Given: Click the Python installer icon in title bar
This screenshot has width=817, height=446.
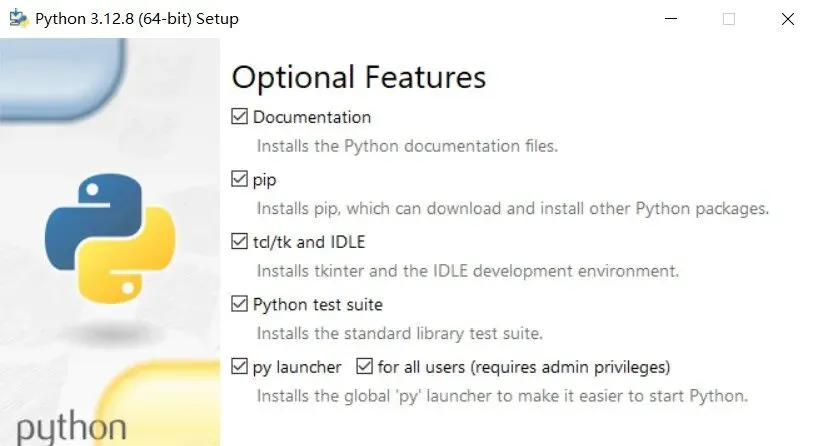Looking at the screenshot, I should pos(17,19).
